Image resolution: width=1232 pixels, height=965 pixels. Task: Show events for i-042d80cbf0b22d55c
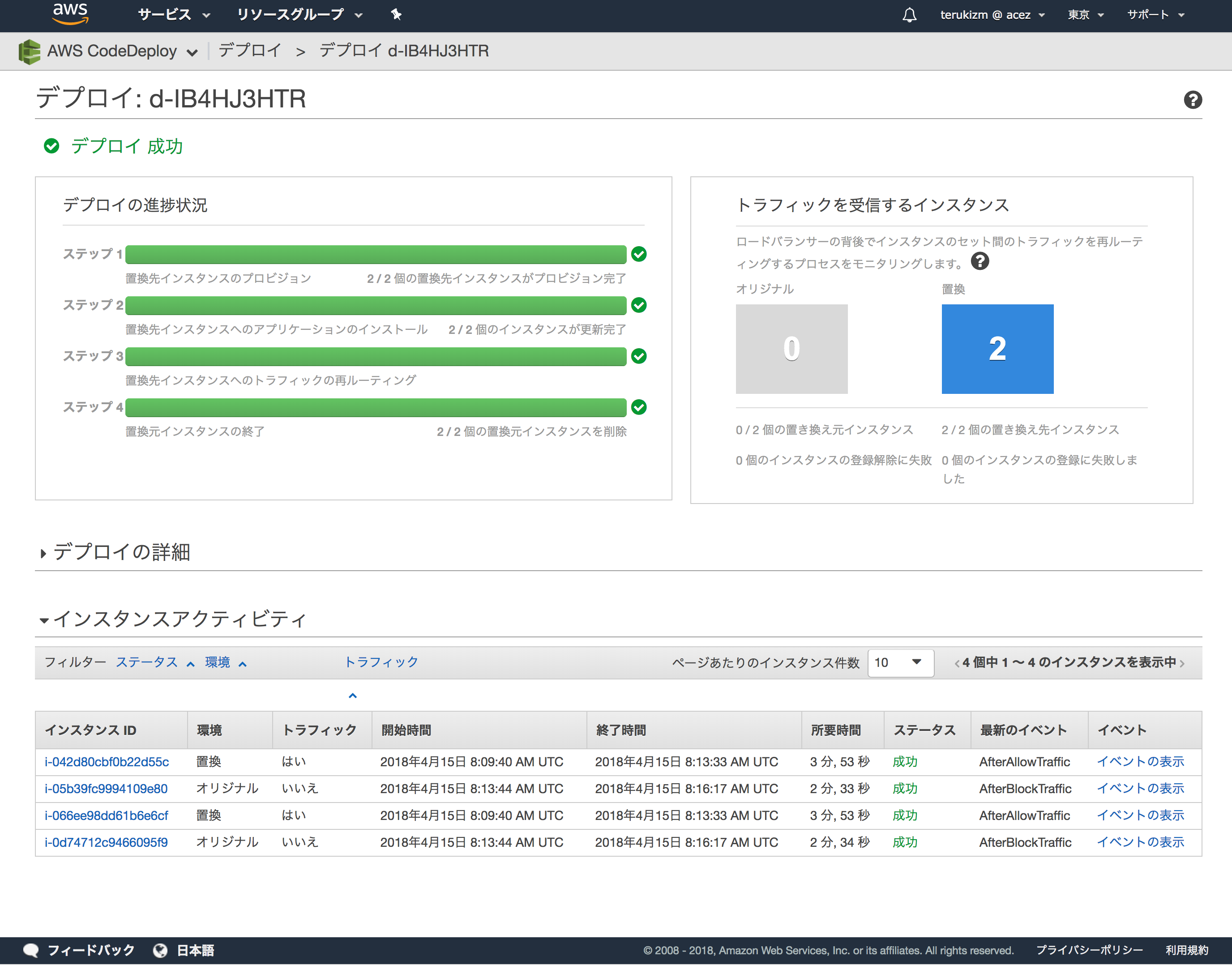[x=1140, y=762]
